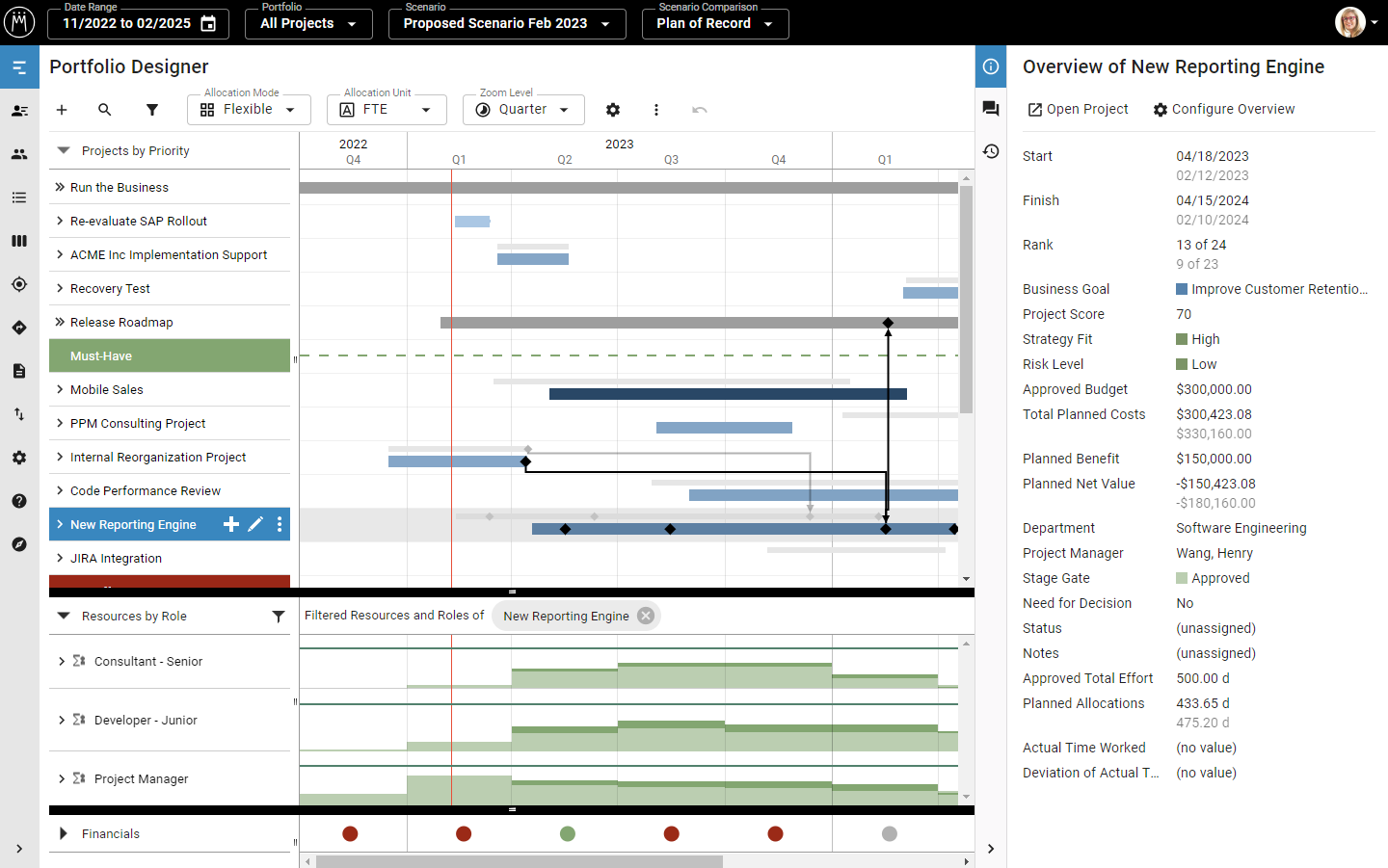Click the Open Project link

pyautogui.click(x=1078, y=109)
